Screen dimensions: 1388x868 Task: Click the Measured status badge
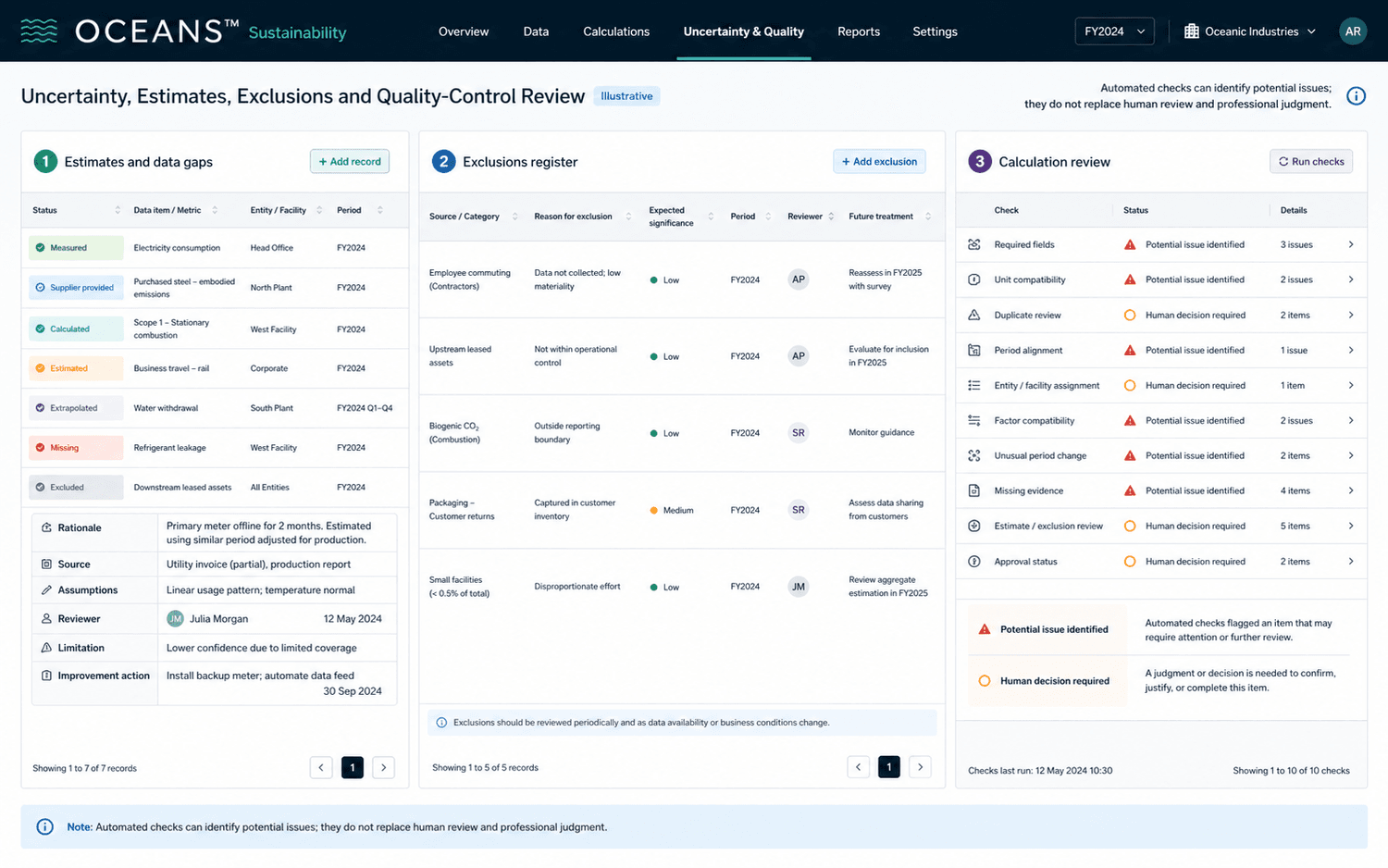click(76, 248)
